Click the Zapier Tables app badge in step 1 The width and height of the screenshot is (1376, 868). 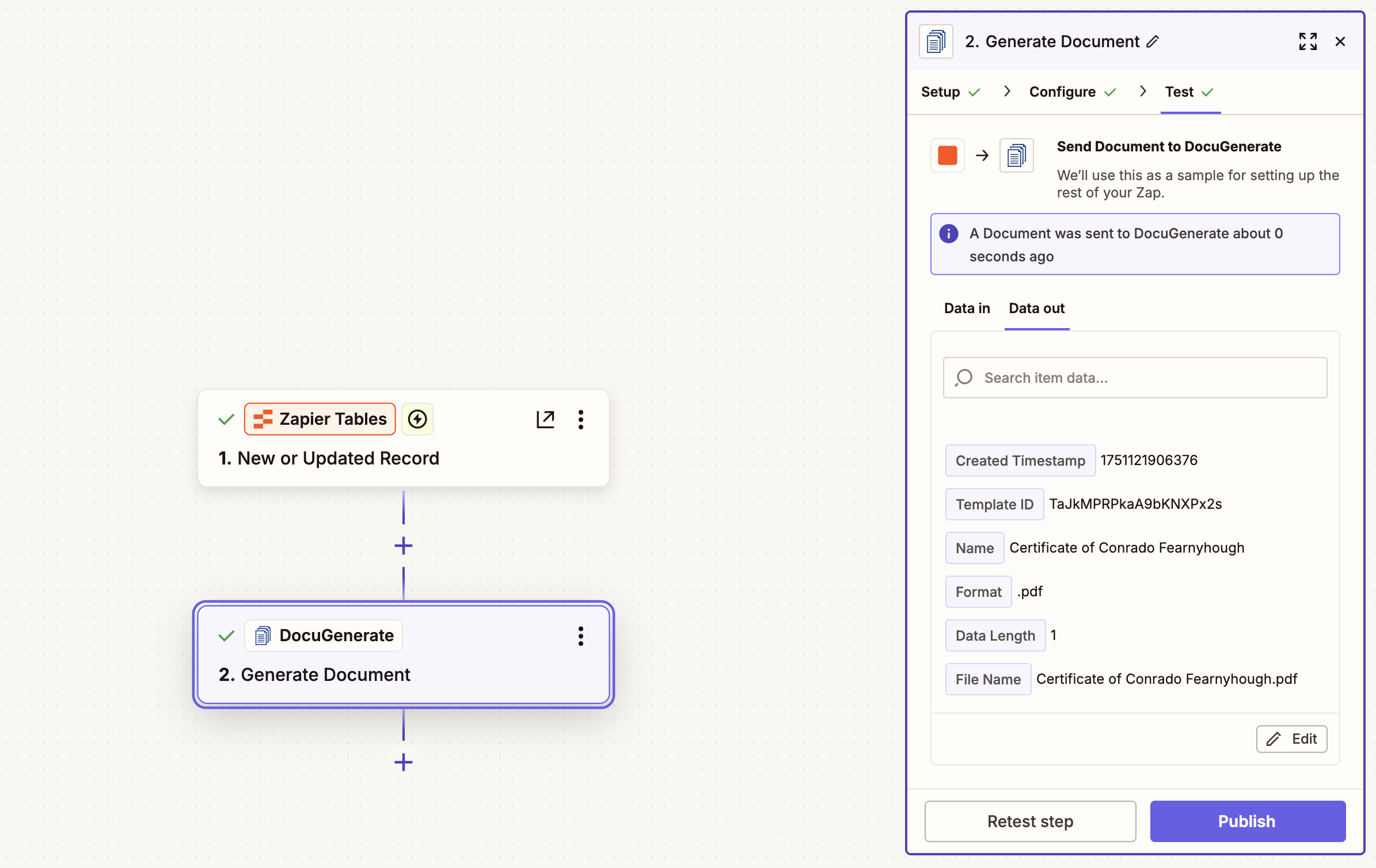coord(320,419)
